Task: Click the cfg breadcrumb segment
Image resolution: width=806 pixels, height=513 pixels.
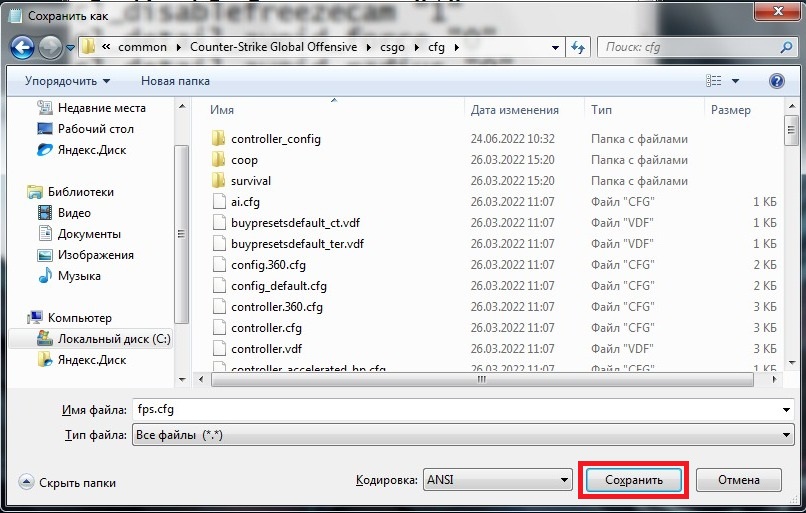Action: point(436,47)
